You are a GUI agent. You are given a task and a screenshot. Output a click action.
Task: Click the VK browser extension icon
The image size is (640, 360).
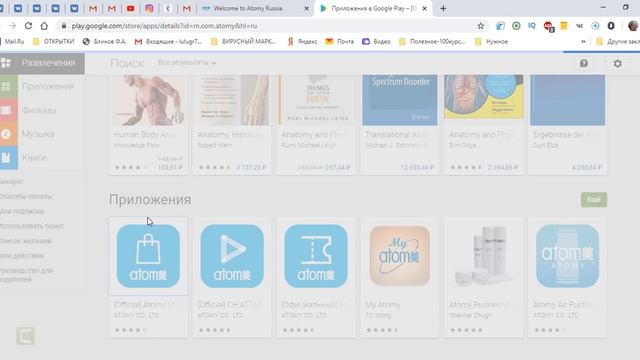tap(579, 26)
